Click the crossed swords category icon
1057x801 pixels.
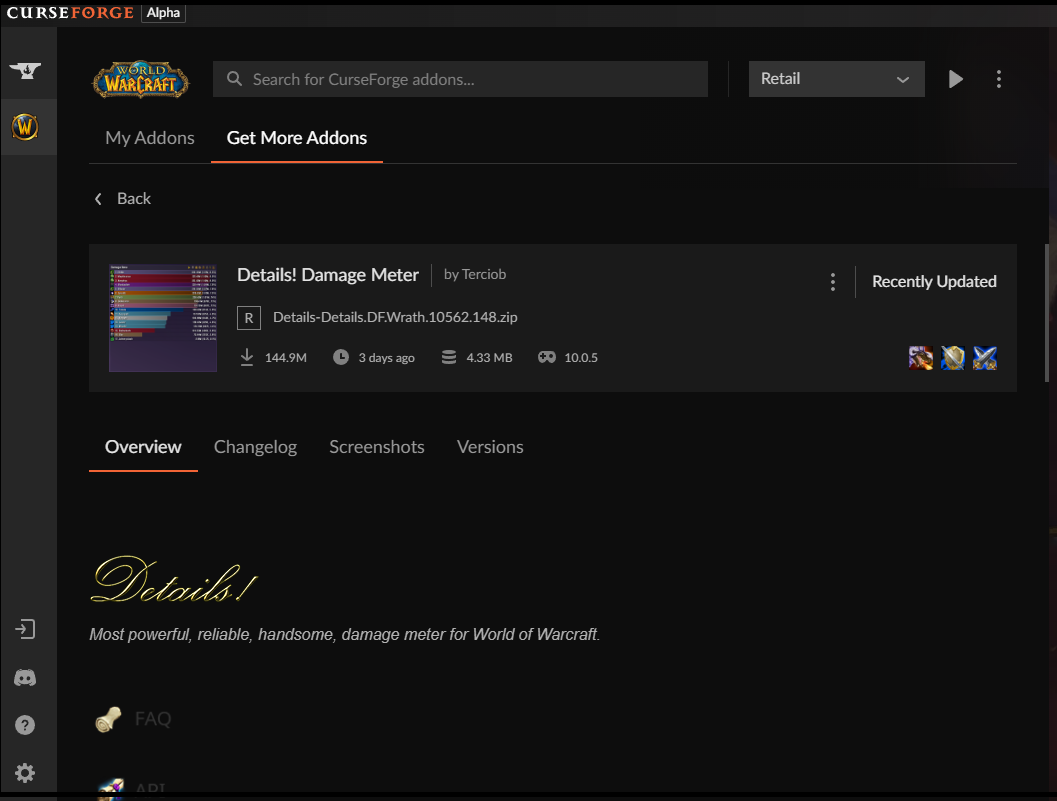coord(985,358)
